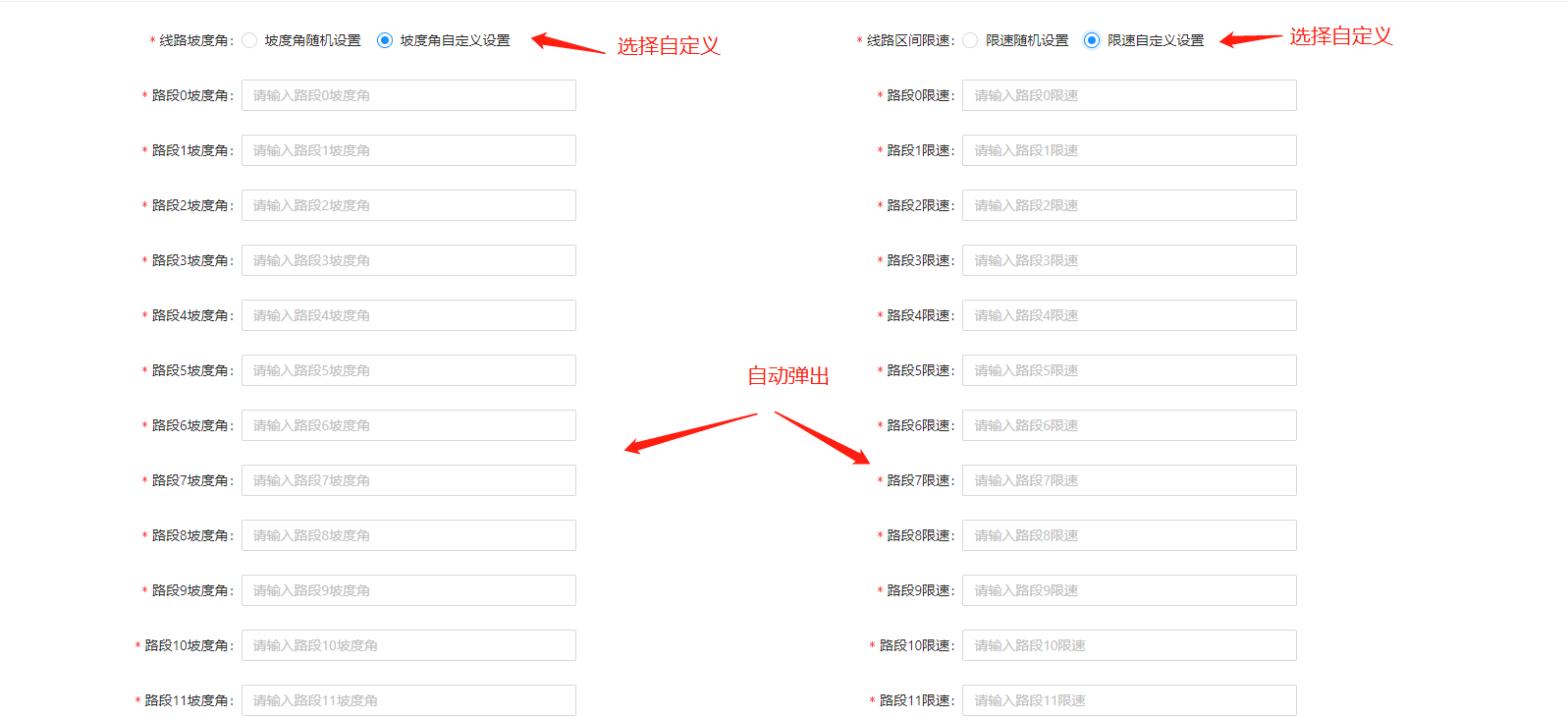Focus the 路段7坡度角 input field
The image size is (1568, 720).
(x=408, y=480)
